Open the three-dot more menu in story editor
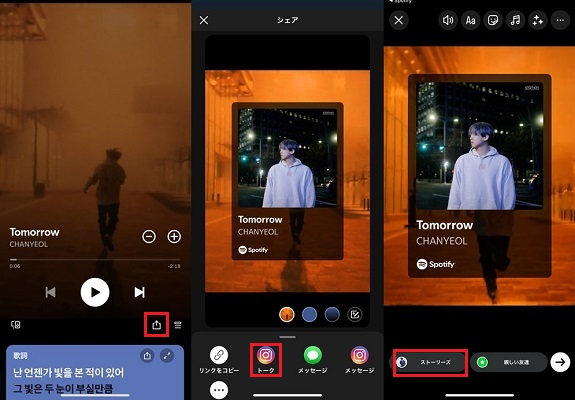 (x=560, y=20)
